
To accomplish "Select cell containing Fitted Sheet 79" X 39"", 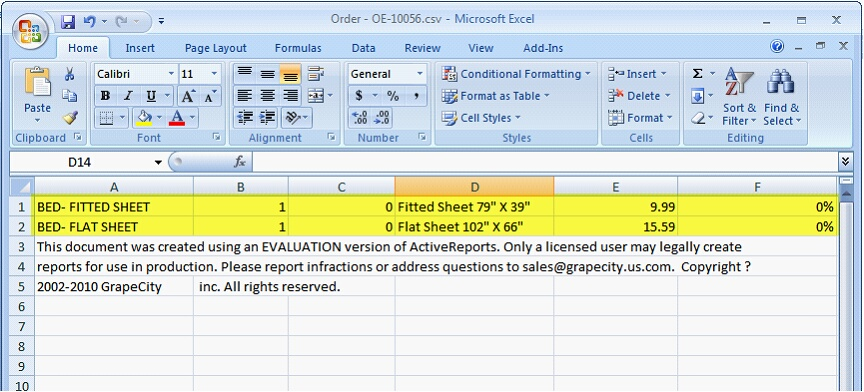I will tap(474, 207).
